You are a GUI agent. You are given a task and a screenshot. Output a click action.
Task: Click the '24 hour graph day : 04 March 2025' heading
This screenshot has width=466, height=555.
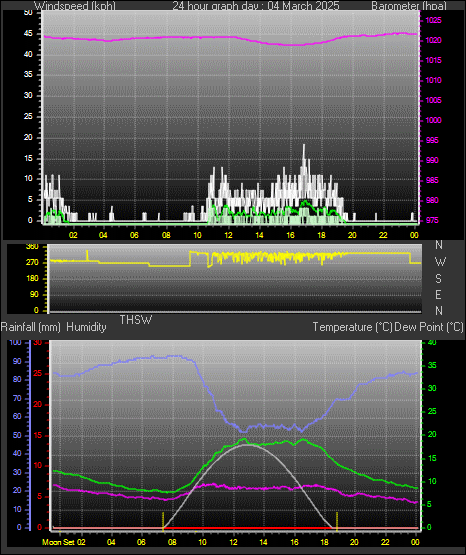tap(256, 6)
